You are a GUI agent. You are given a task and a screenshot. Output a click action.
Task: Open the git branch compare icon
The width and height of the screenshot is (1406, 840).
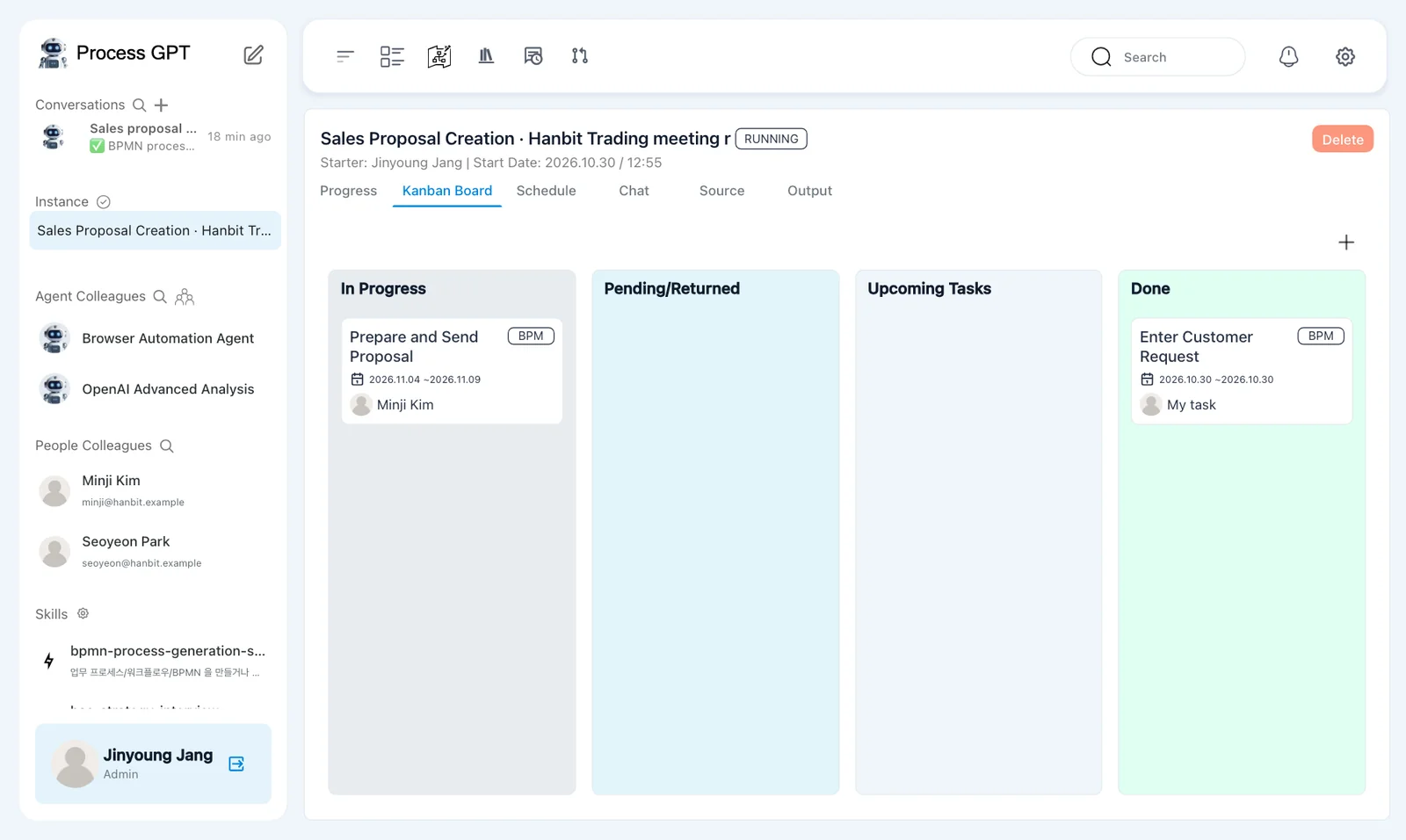point(580,56)
